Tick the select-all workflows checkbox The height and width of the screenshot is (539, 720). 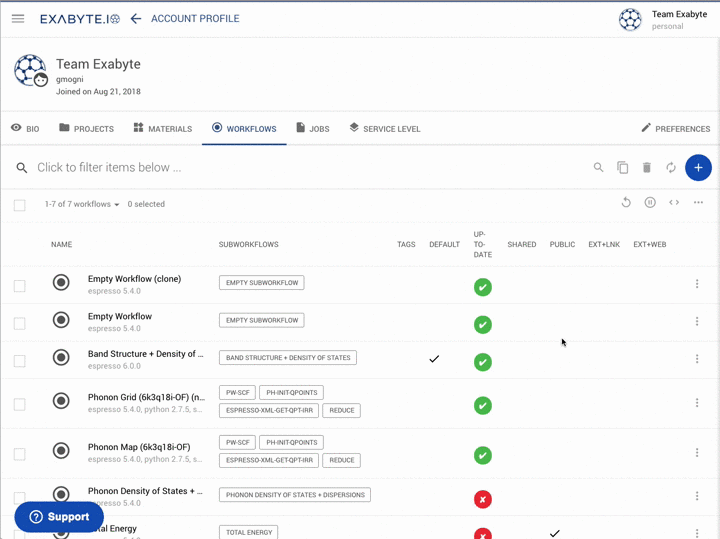click(x=19, y=205)
